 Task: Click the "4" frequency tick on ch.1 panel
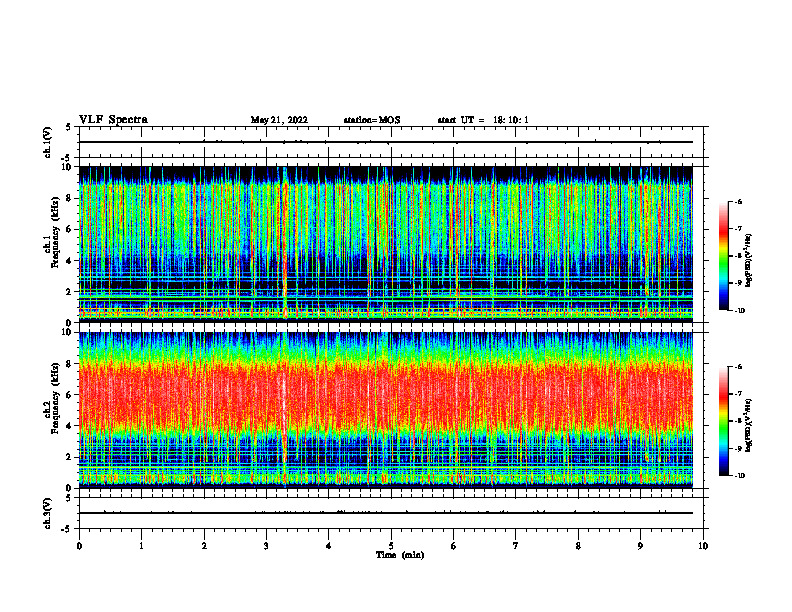(x=71, y=261)
